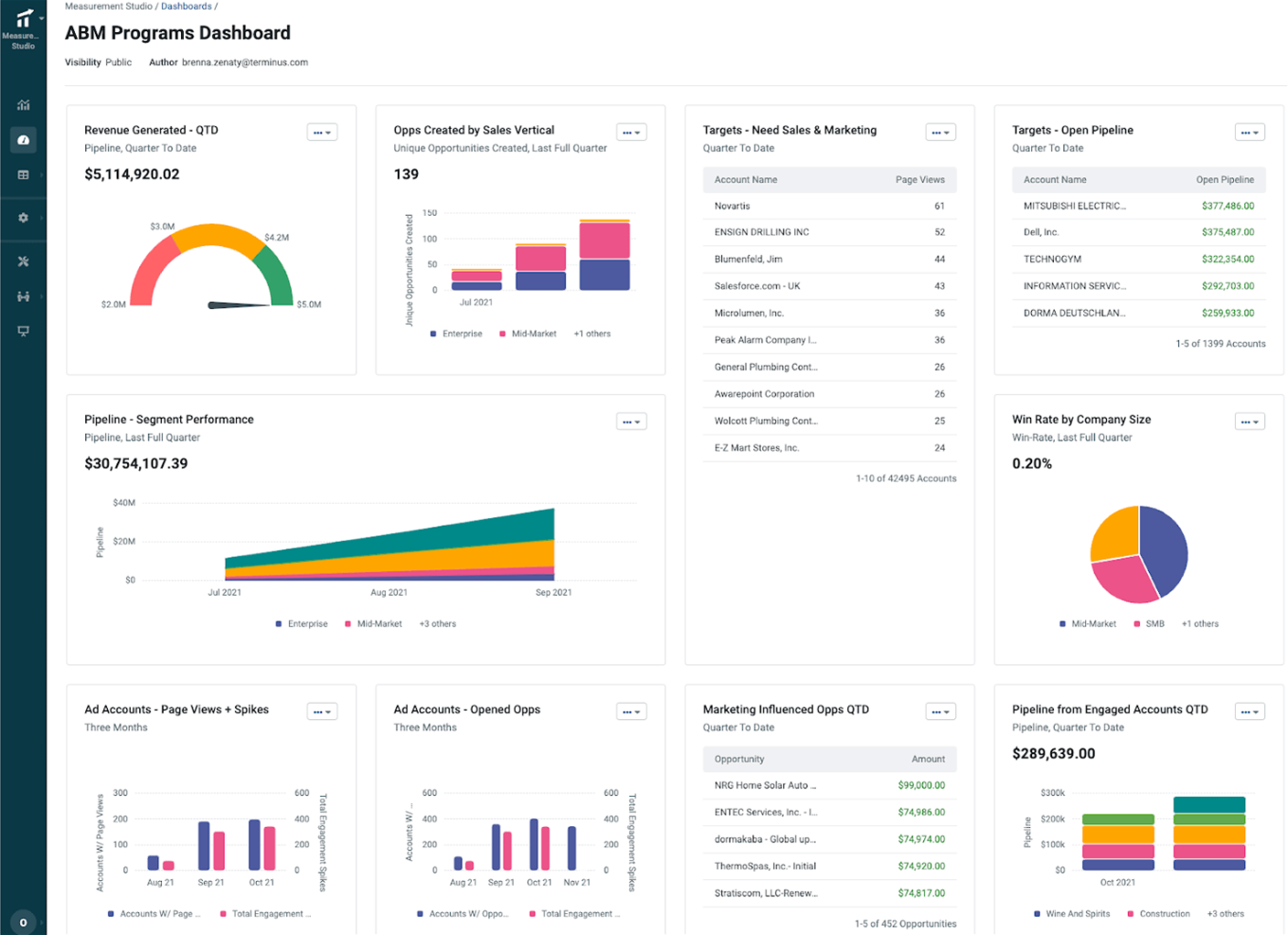This screenshot has height=935, width=1288.
Task: Click the round user avatar at sidebar bottom
Action: (x=24, y=922)
